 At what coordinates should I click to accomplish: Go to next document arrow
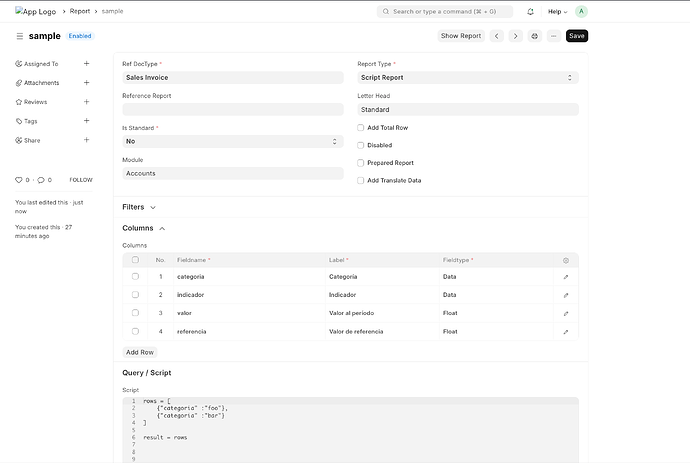coord(515,36)
